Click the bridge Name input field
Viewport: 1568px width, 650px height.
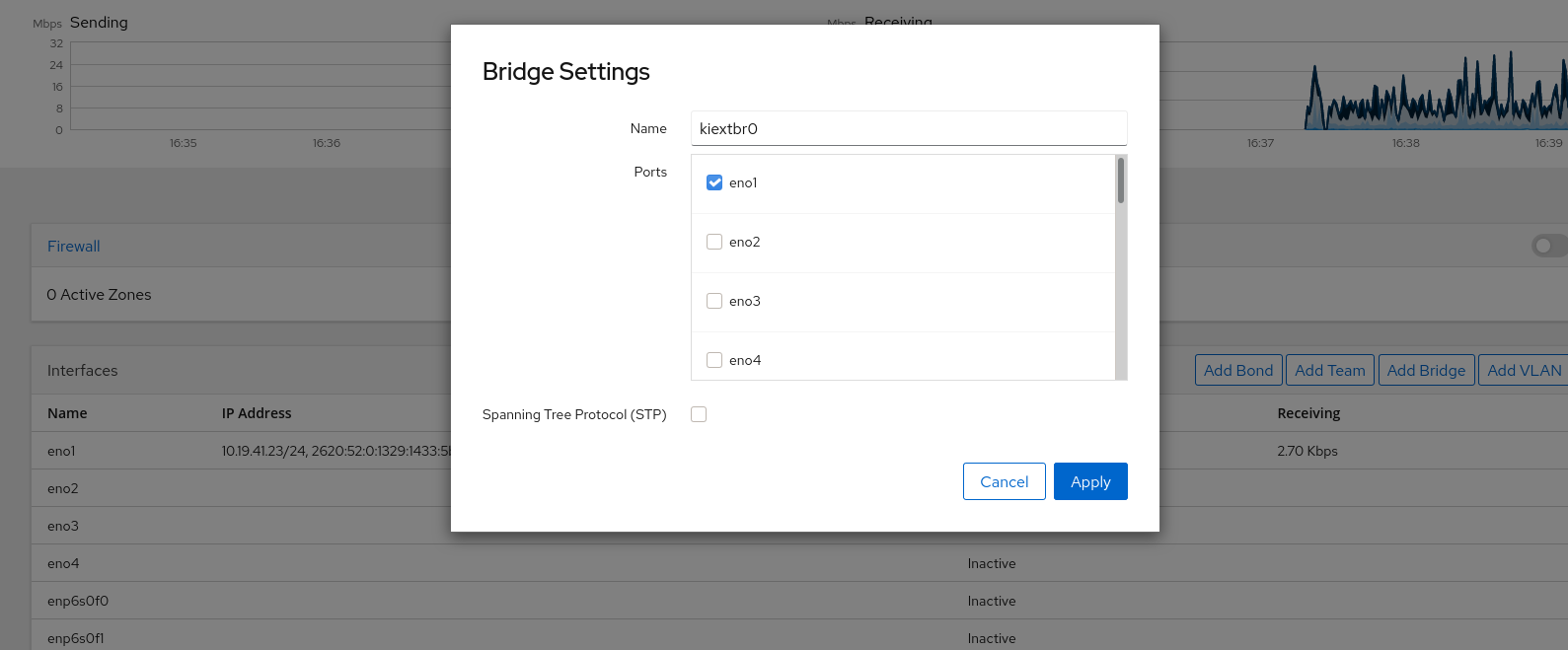(x=909, y=128)
